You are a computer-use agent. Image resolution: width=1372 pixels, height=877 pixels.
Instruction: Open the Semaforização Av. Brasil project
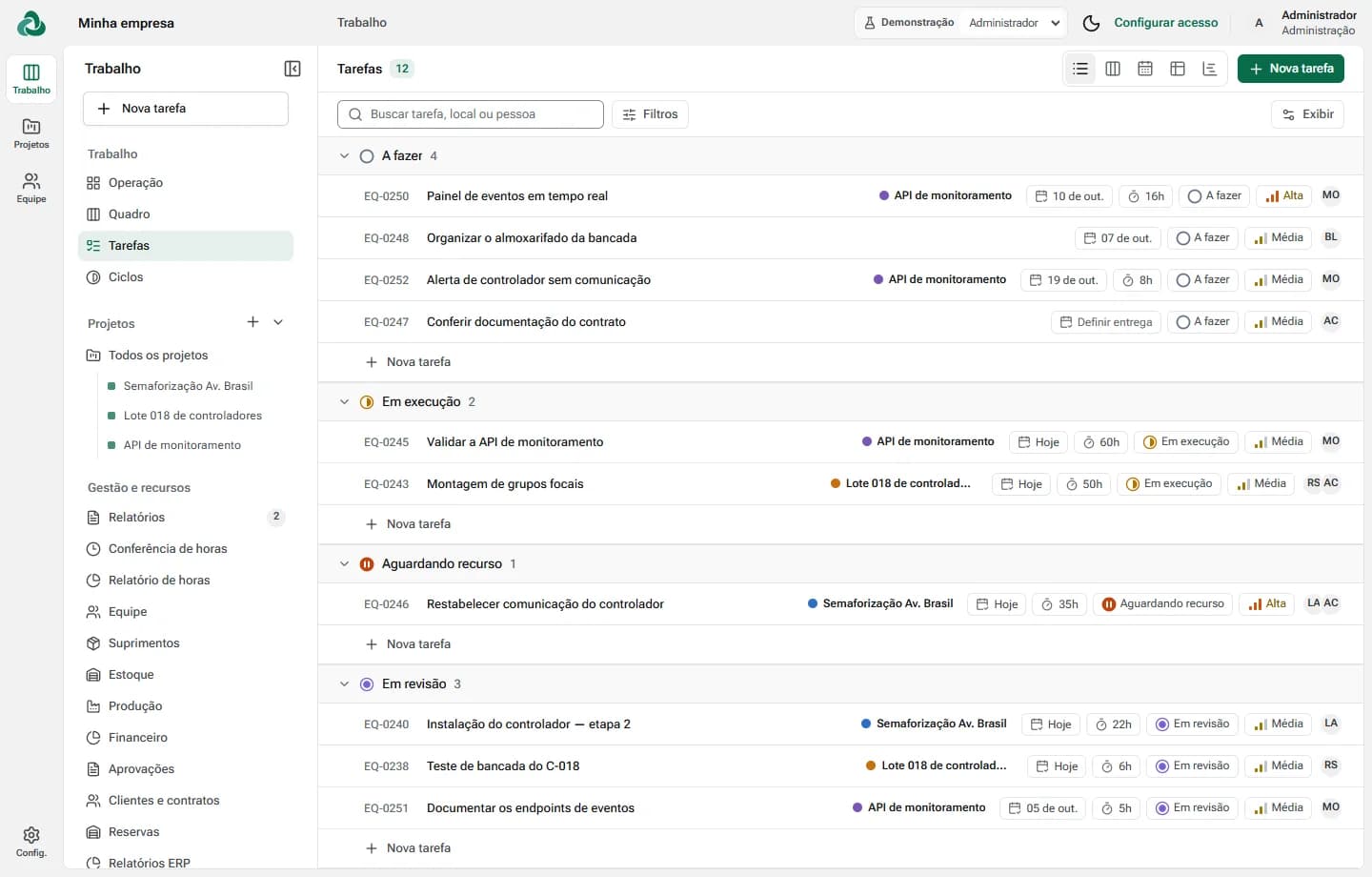(188, 386)
